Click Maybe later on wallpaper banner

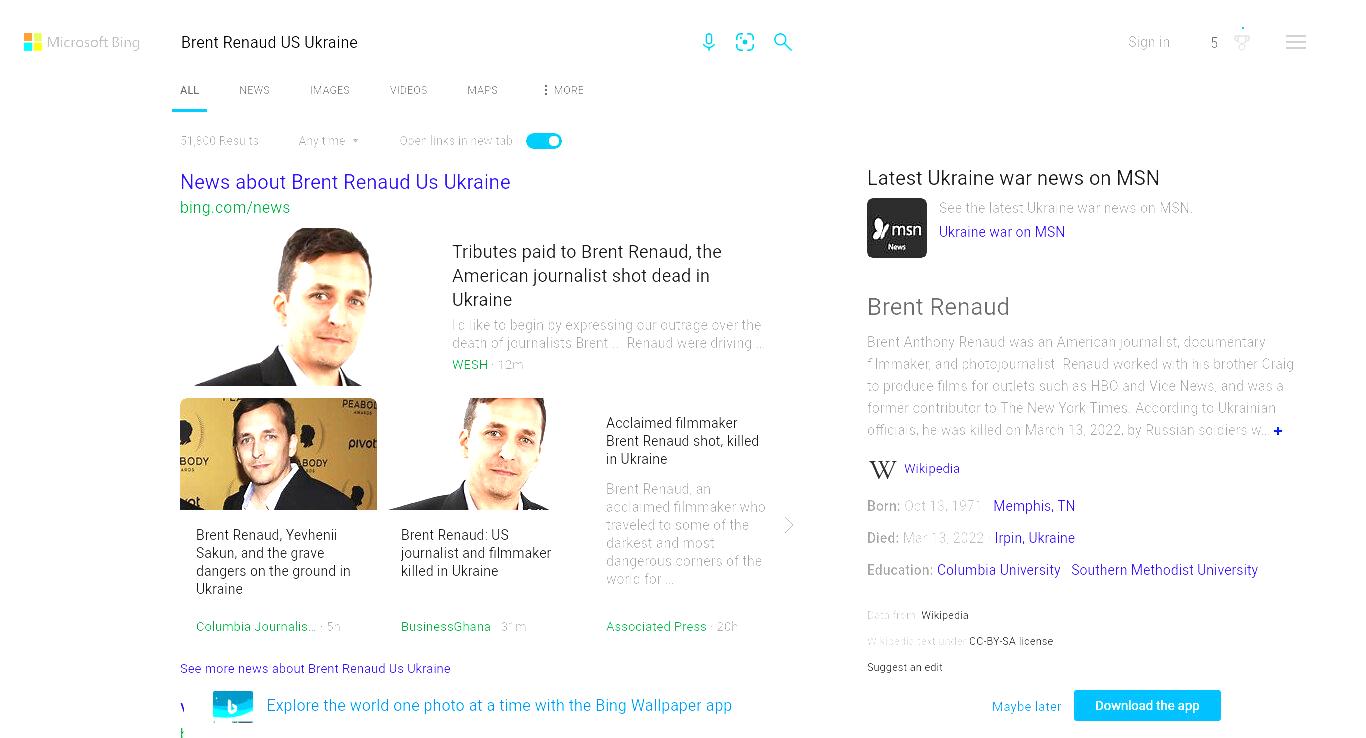pos(1026,706)
